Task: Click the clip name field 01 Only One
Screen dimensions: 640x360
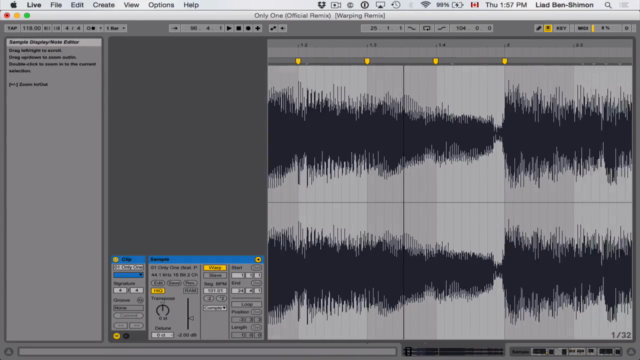Action: (x=128, y=267)
